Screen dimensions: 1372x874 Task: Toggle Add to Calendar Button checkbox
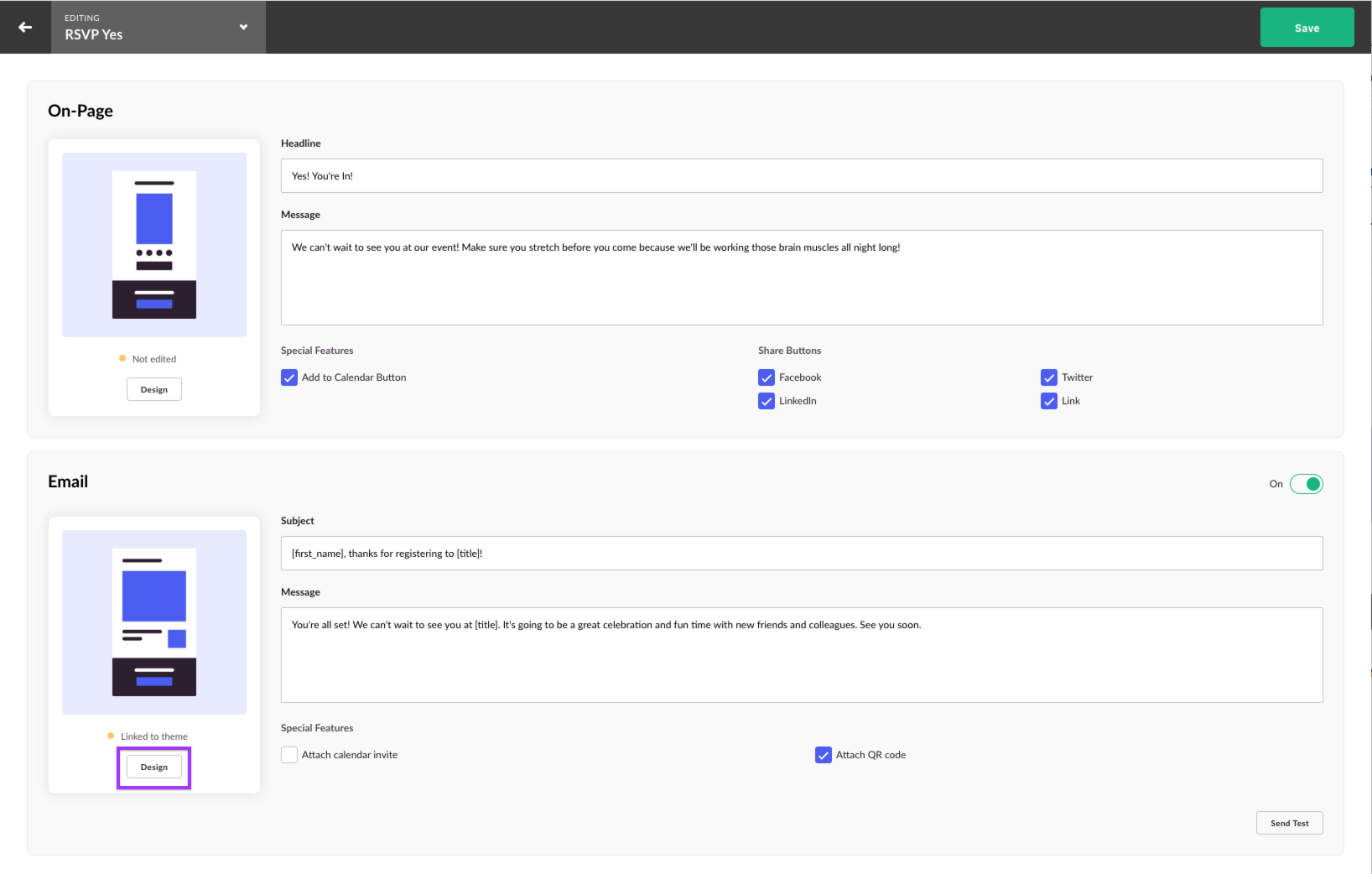(x=289, y=377)
